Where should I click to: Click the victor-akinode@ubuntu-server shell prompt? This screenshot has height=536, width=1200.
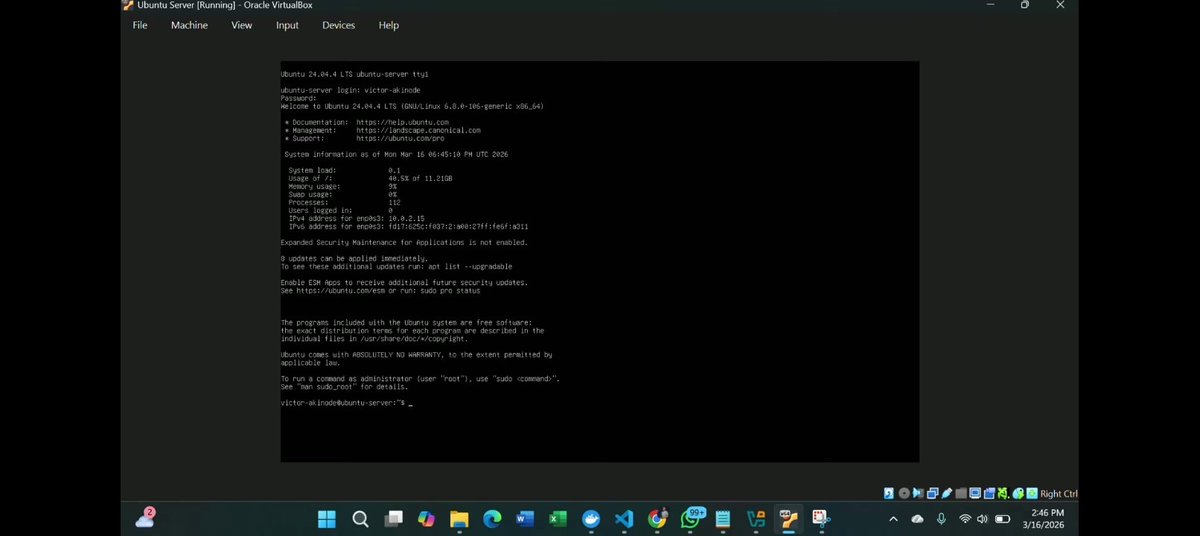(x=342, y=402)
